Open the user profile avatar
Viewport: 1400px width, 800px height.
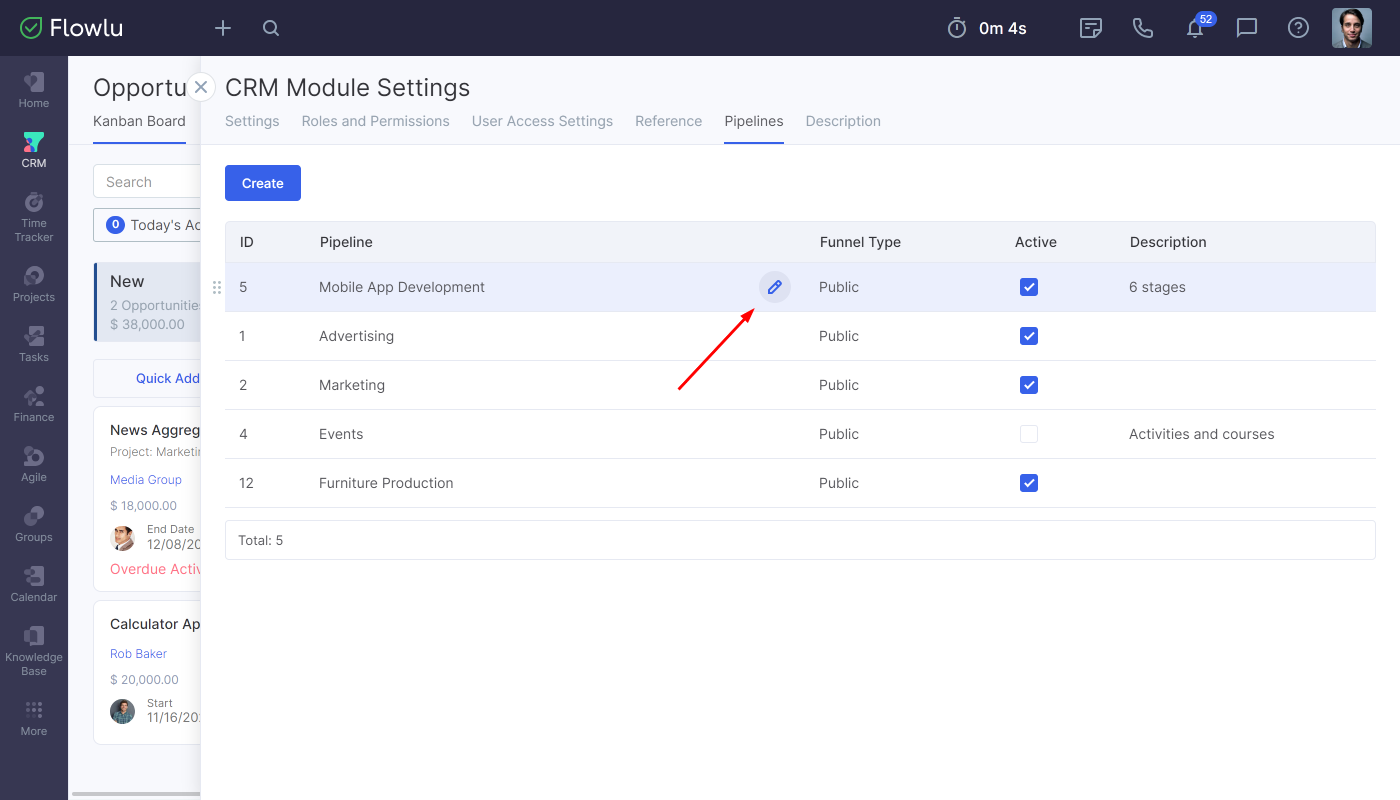point(1352,28)
